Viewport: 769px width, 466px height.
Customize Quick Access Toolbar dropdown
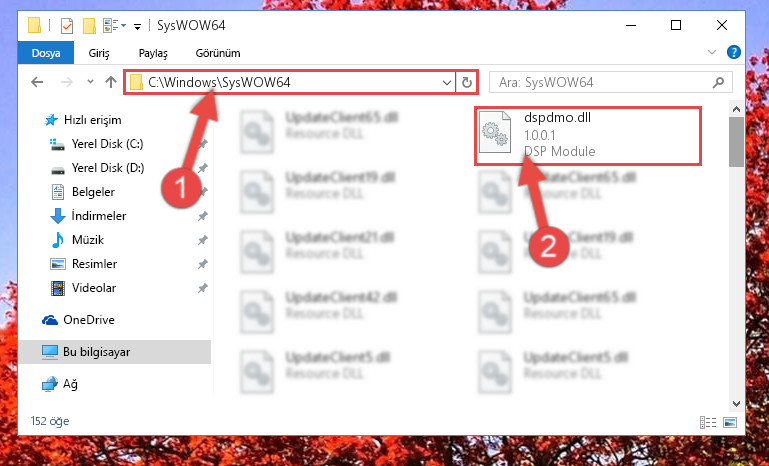pos(138,26)
